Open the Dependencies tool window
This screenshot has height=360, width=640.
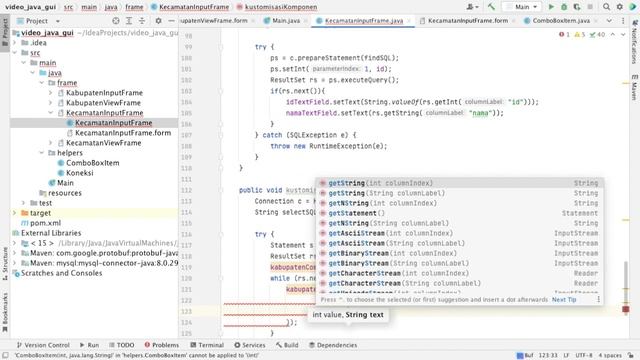coord(333,345)
